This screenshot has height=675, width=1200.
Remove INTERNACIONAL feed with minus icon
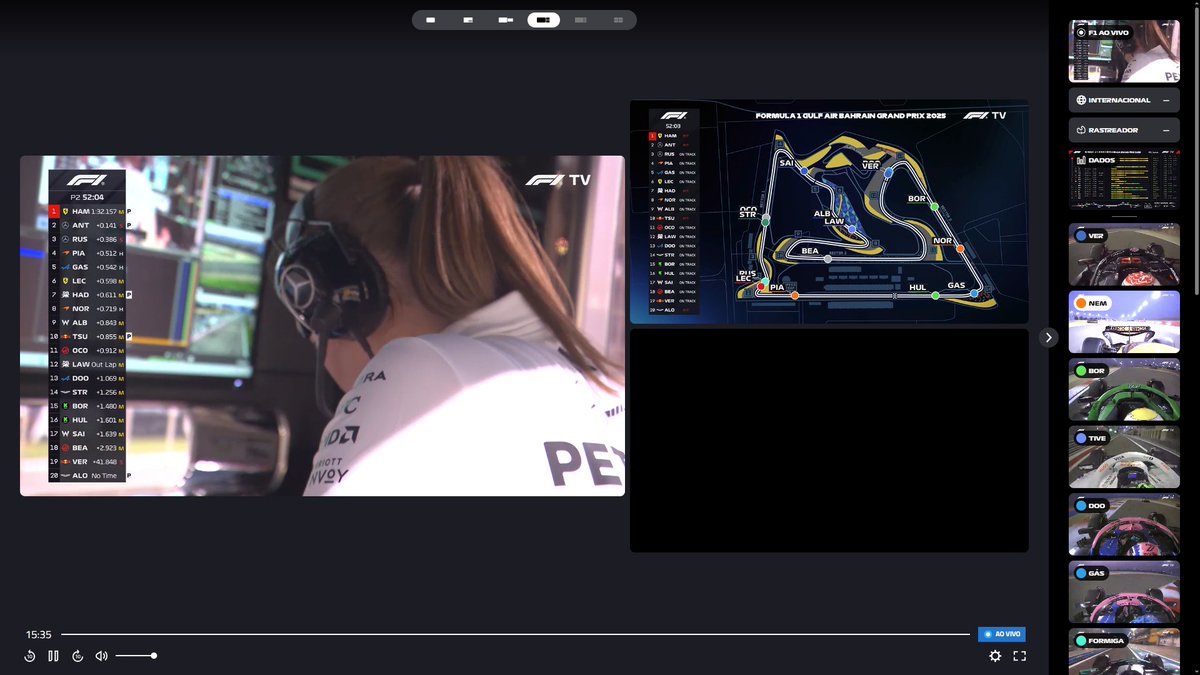(x=1165, y=101)
